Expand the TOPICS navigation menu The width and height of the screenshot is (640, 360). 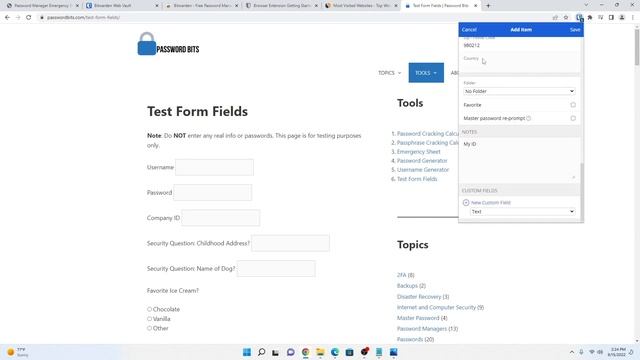(x=389, y=73)
